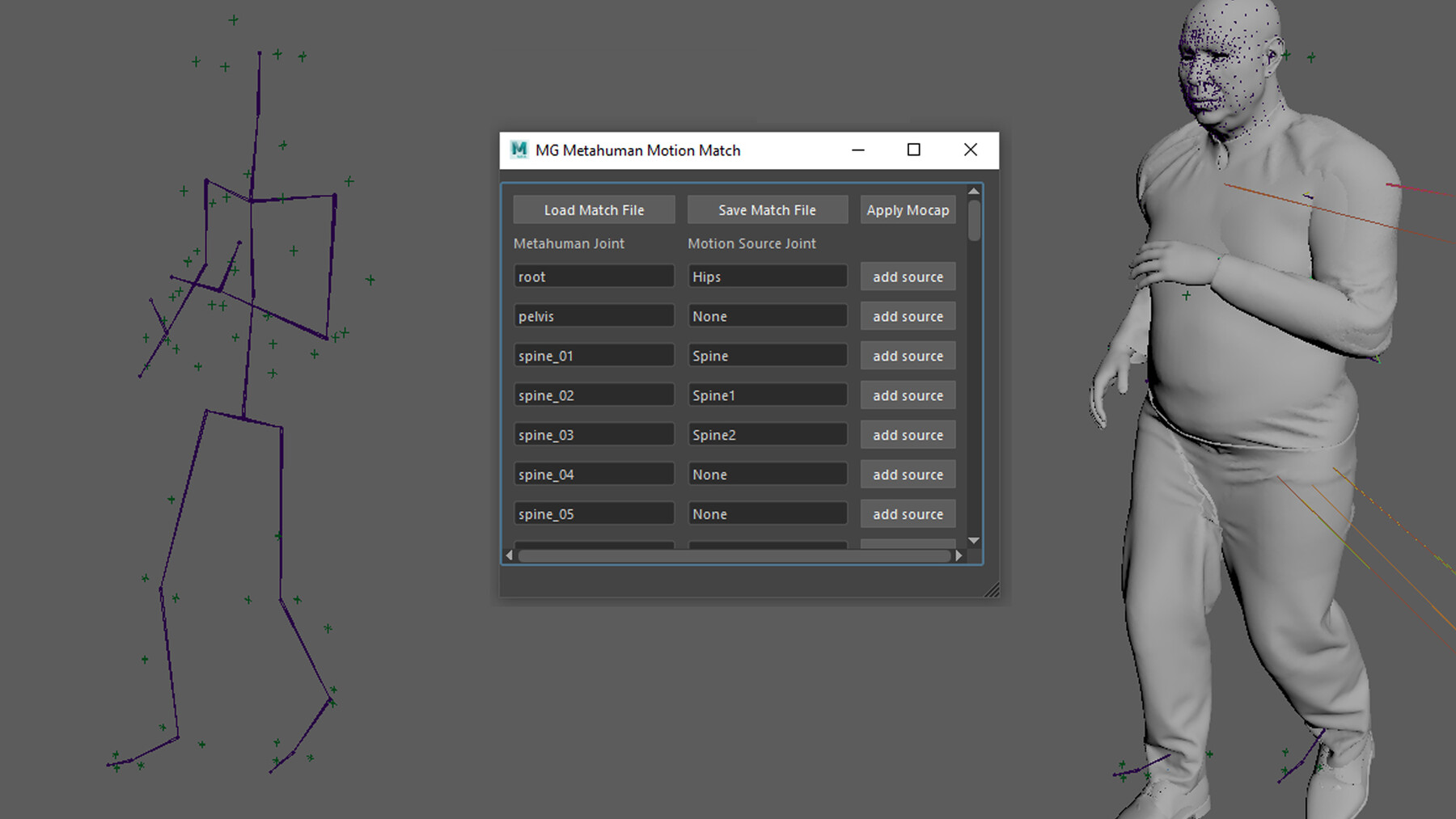Click the None field next to pelvis
This screenshot has height=819, width=1456.
[x=767, y=315]
